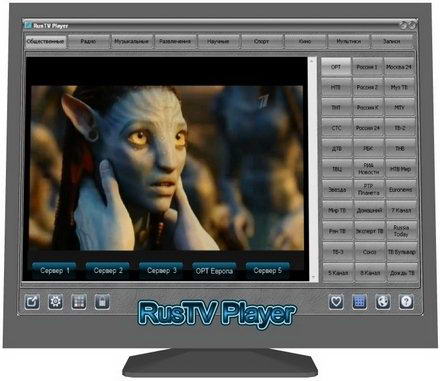The image size is (440, 381).
Task: Select Сервер 1 stream button
Action: [55, 270]
